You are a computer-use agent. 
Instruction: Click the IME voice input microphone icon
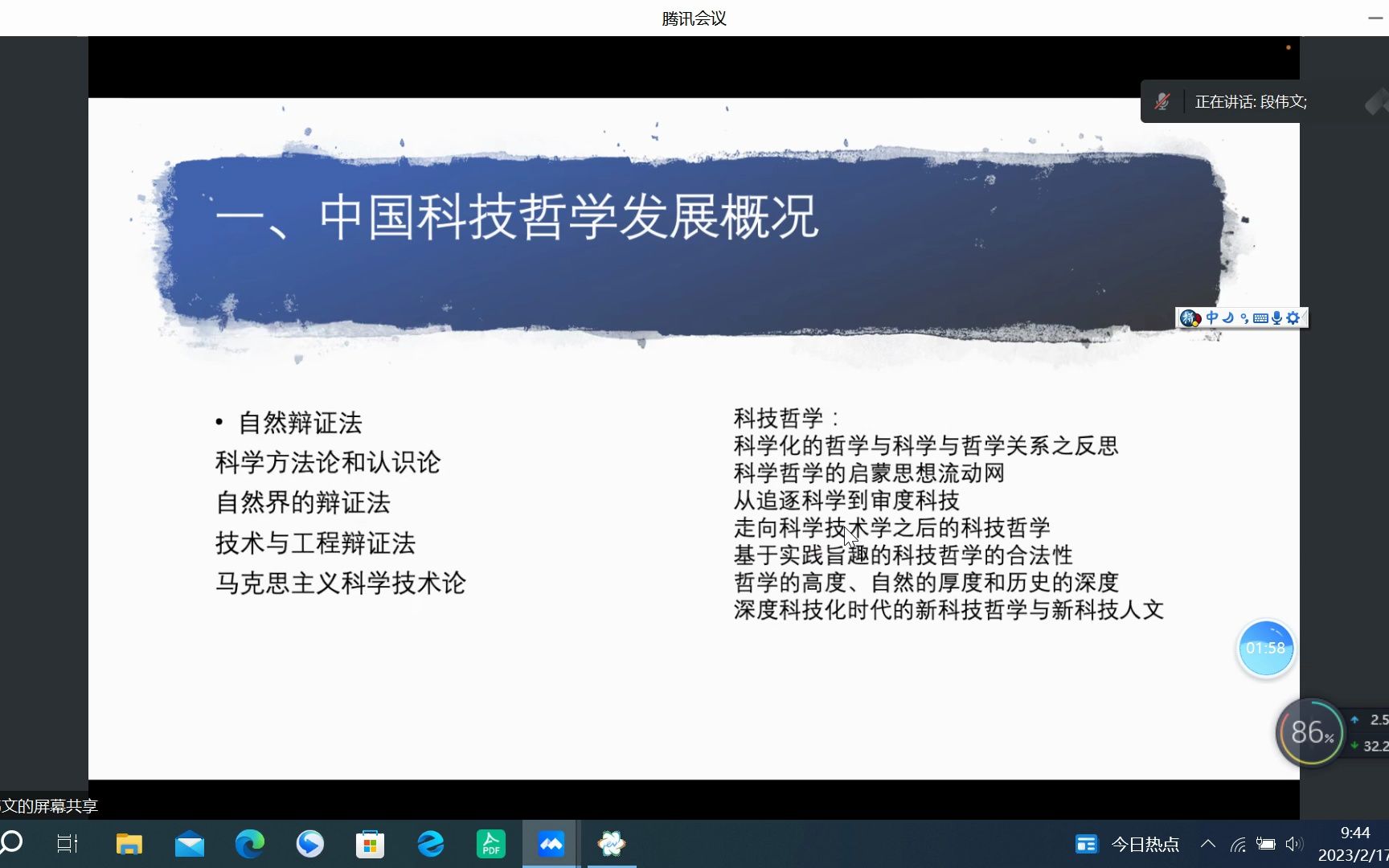click(x=1276, y=318)
